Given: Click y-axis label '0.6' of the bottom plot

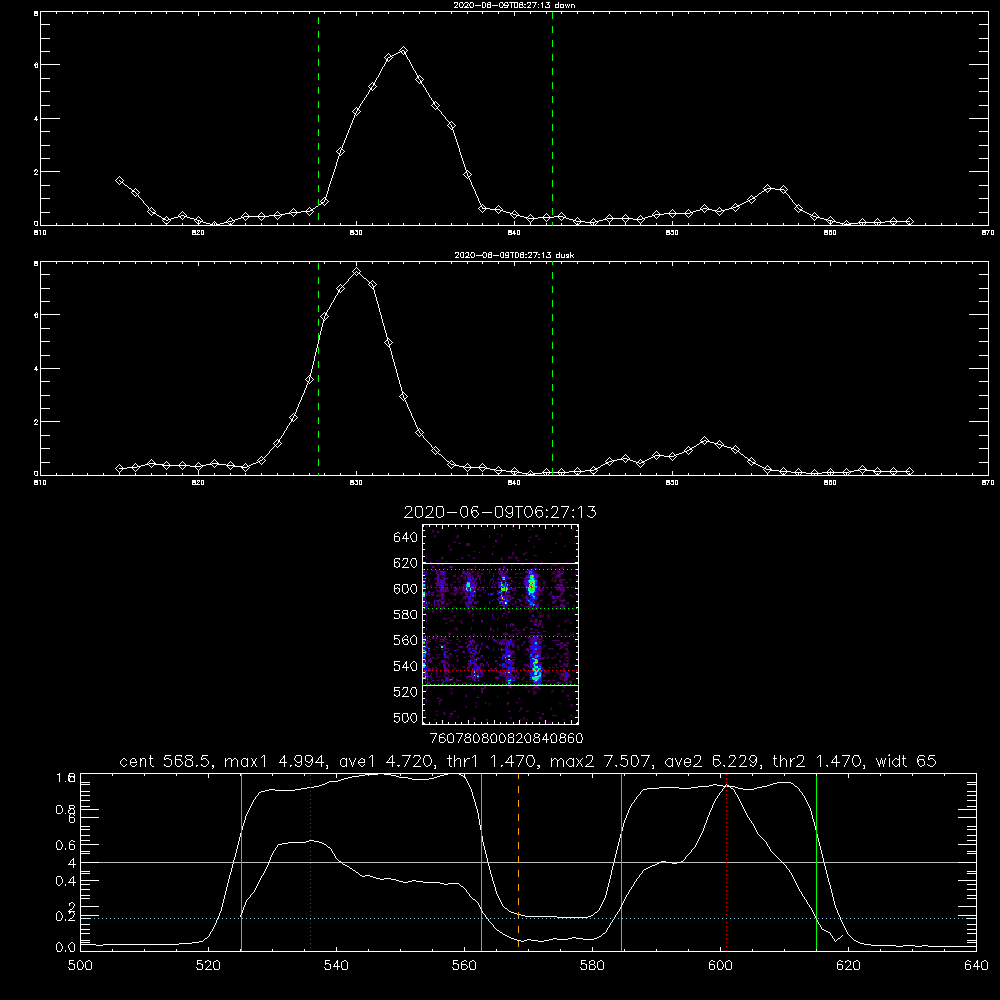Looking at the screenshot, I should pos(66,845).
